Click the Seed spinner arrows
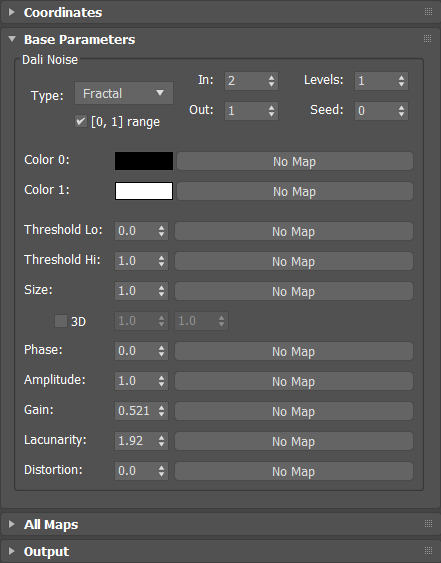 [401, 111]
